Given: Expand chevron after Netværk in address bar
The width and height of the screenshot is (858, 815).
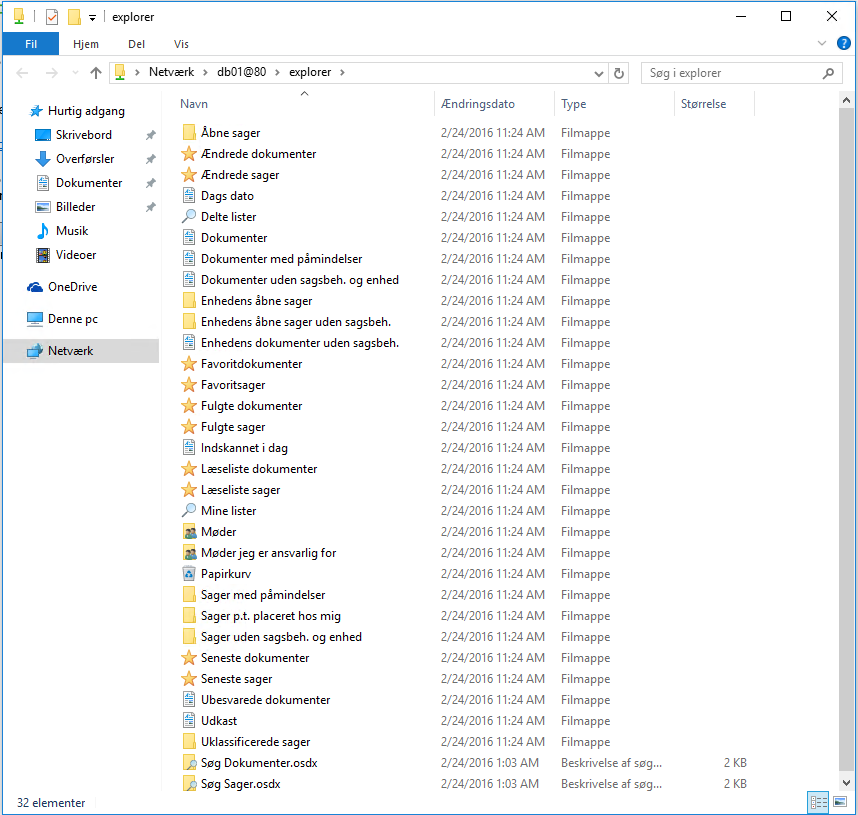Looking at the screenshot, I should (205, 72).
